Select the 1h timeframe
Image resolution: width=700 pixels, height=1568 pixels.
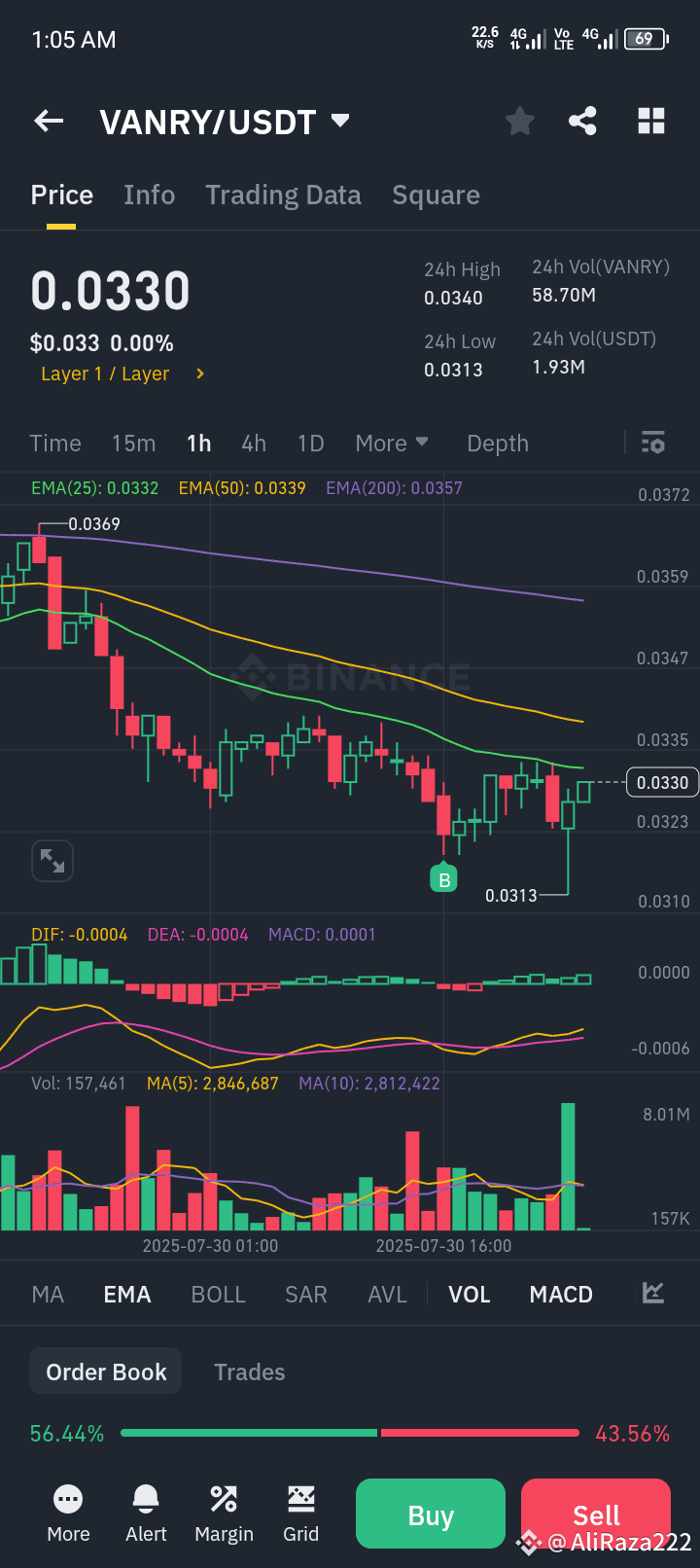199,444
